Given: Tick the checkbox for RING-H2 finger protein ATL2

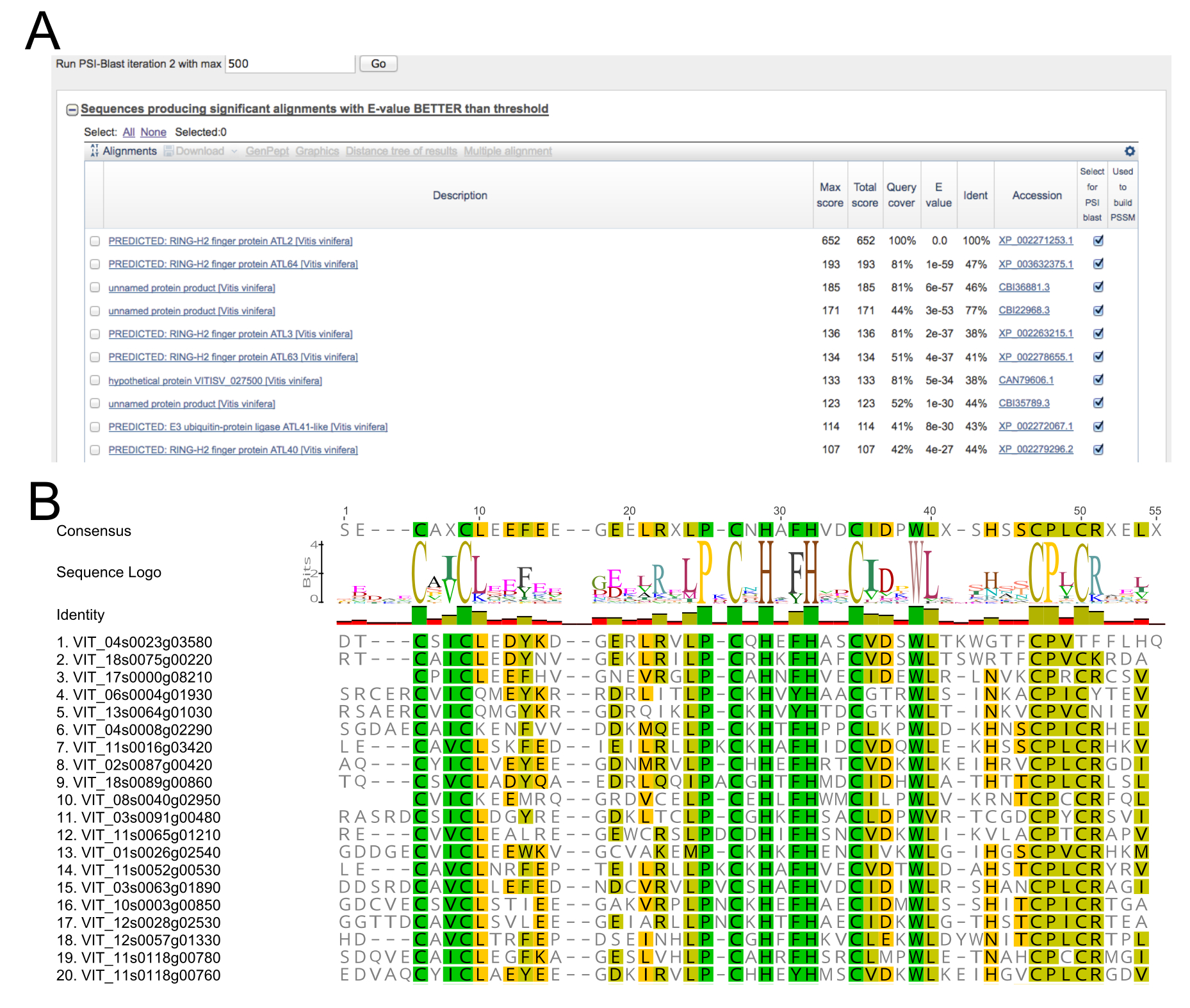Looking at the screenshot, I should point(95,241).
